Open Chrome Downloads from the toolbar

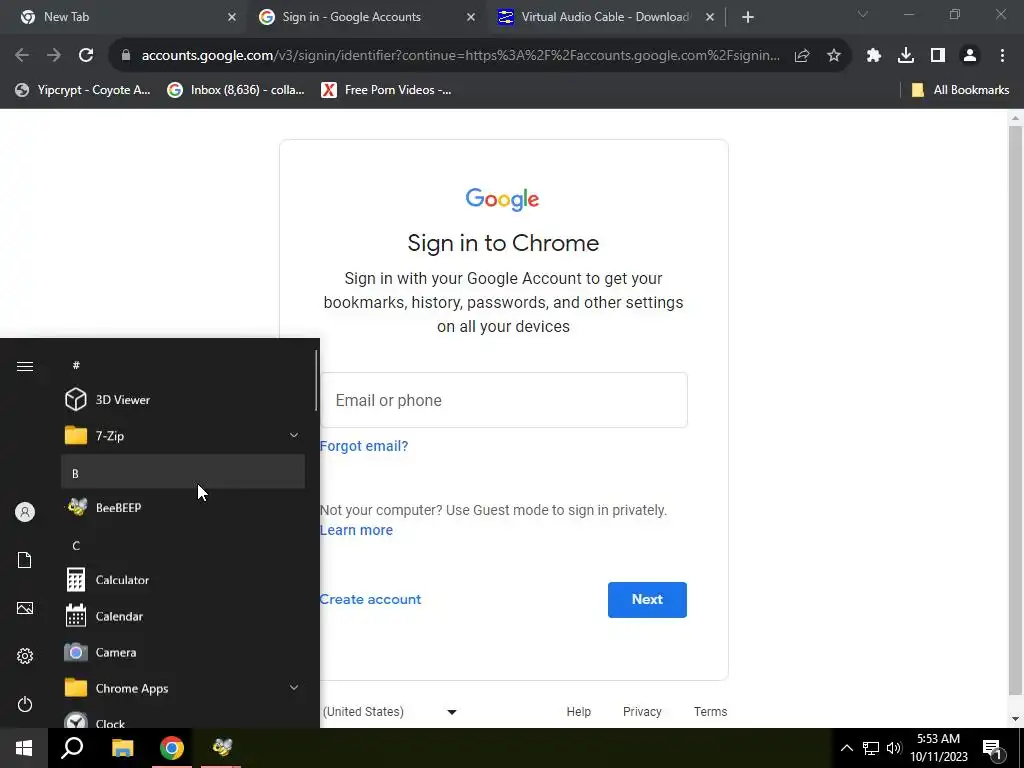(905, 56)
